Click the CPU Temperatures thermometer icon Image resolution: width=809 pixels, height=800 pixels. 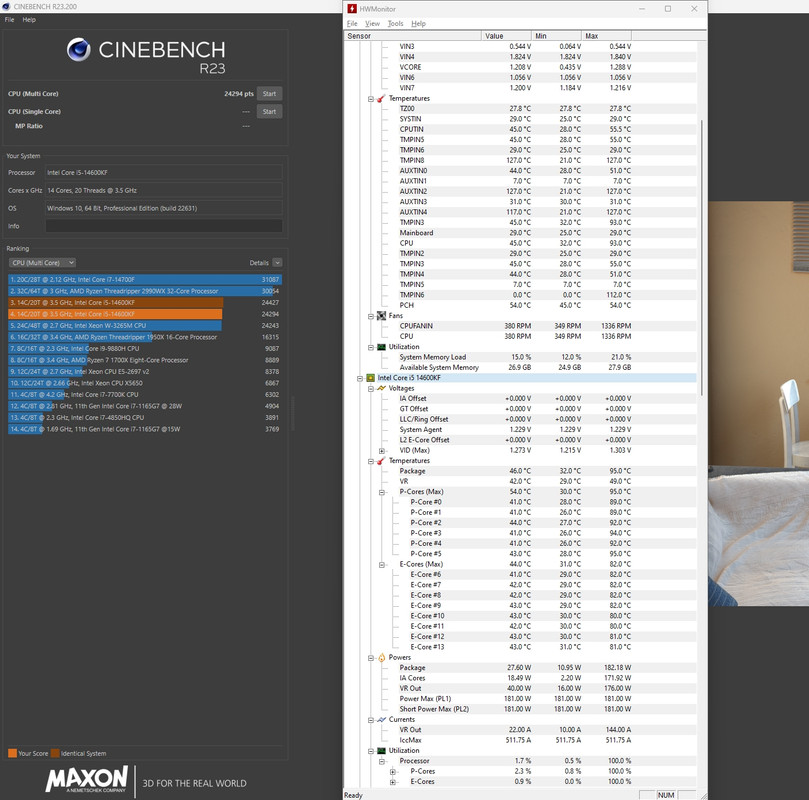coord(381,461)
